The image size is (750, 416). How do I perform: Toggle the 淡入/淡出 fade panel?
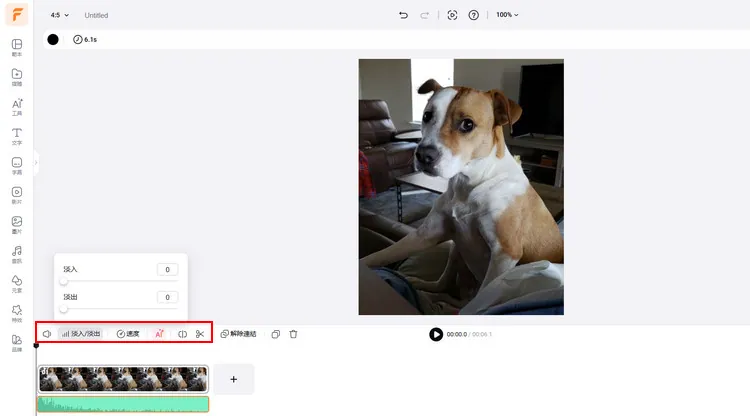81,334
